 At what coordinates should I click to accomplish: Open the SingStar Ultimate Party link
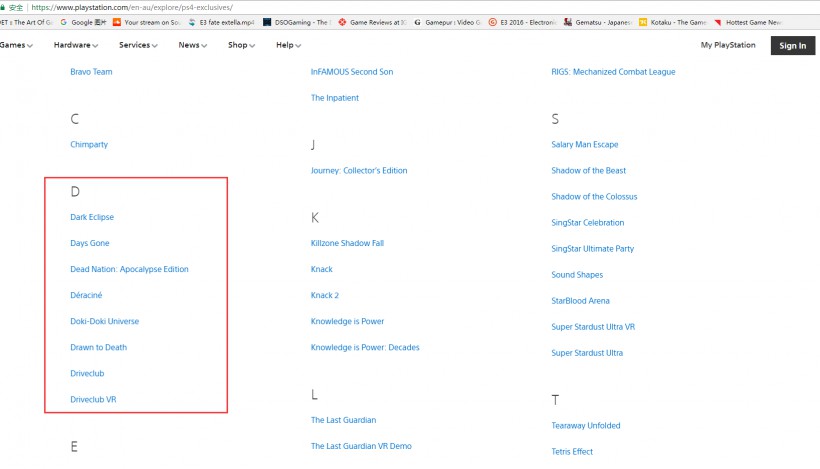pos(593,249)
